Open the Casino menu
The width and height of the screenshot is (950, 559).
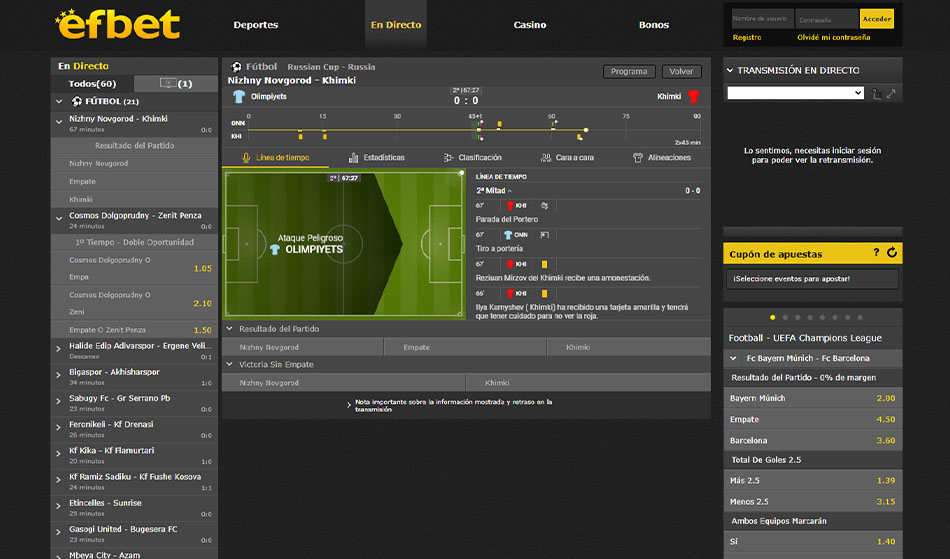pyautogui.click(x=530, y=25)
